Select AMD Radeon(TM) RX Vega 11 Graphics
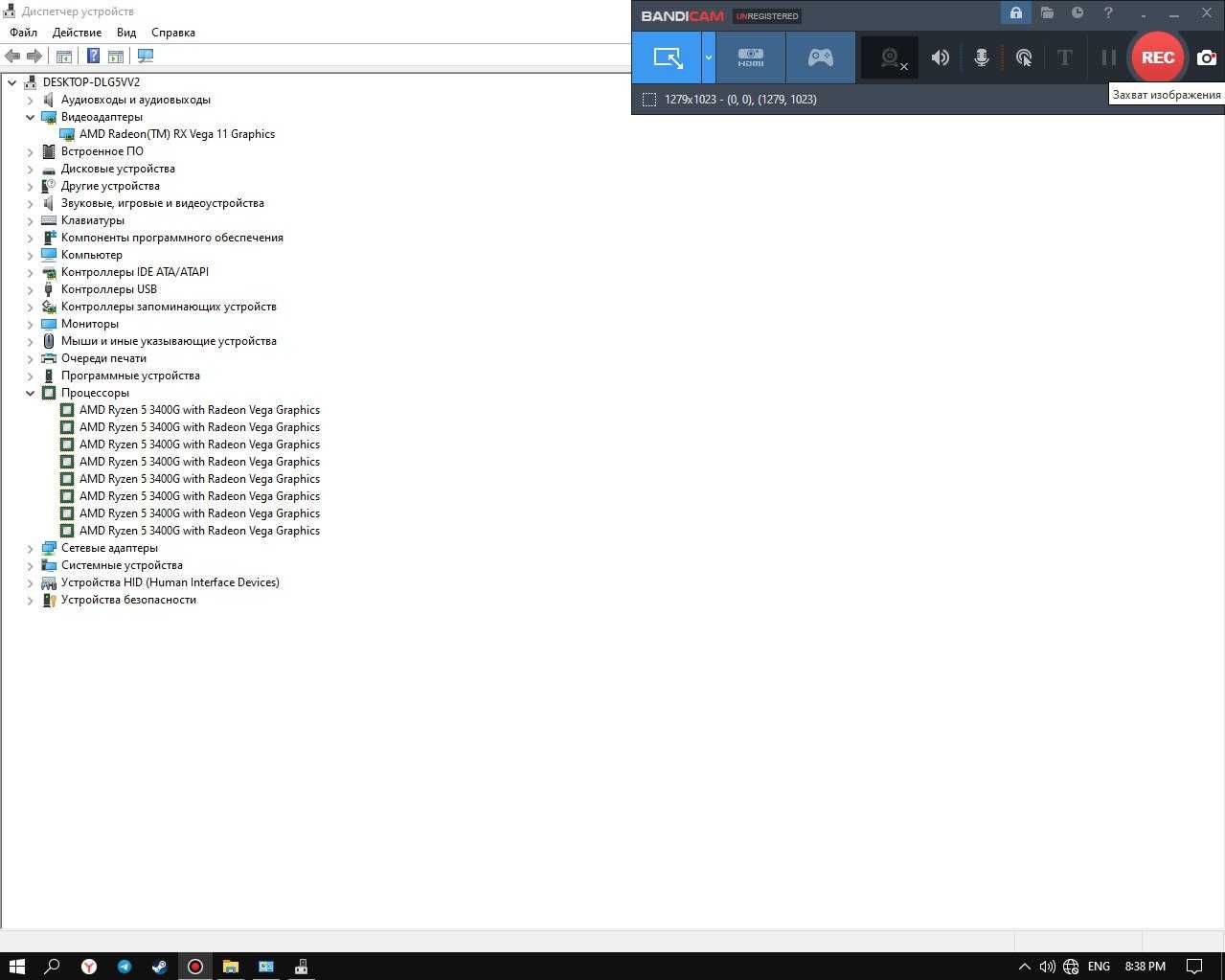The image size is (1225, 980). pos(177,134)
